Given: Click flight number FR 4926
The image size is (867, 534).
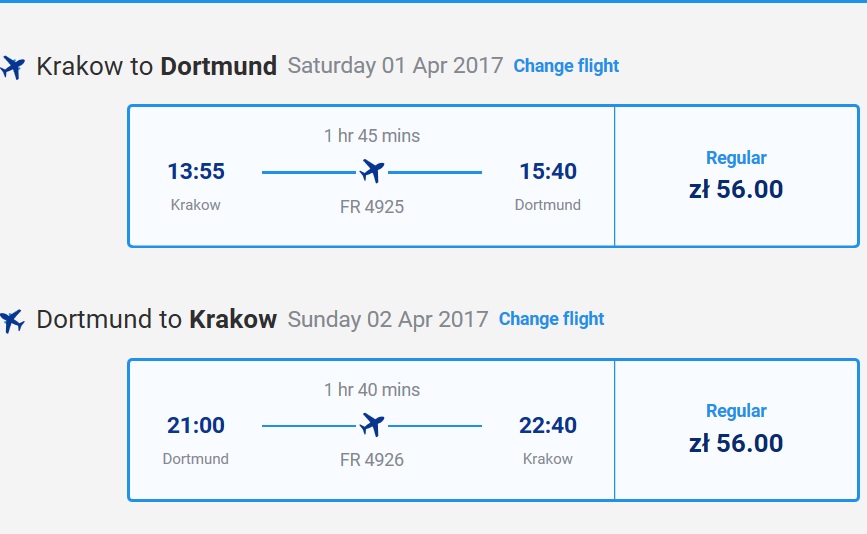Looking at the screenshot, I should pos(372,460).
